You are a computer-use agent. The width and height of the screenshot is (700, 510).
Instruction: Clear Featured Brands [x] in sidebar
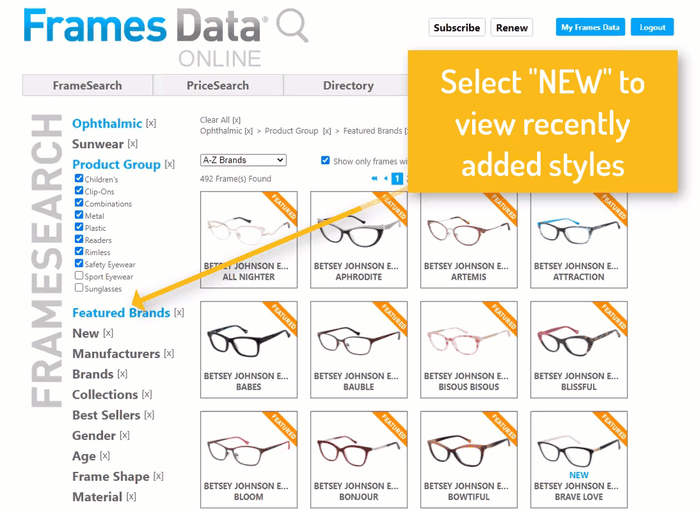[179, 313]
